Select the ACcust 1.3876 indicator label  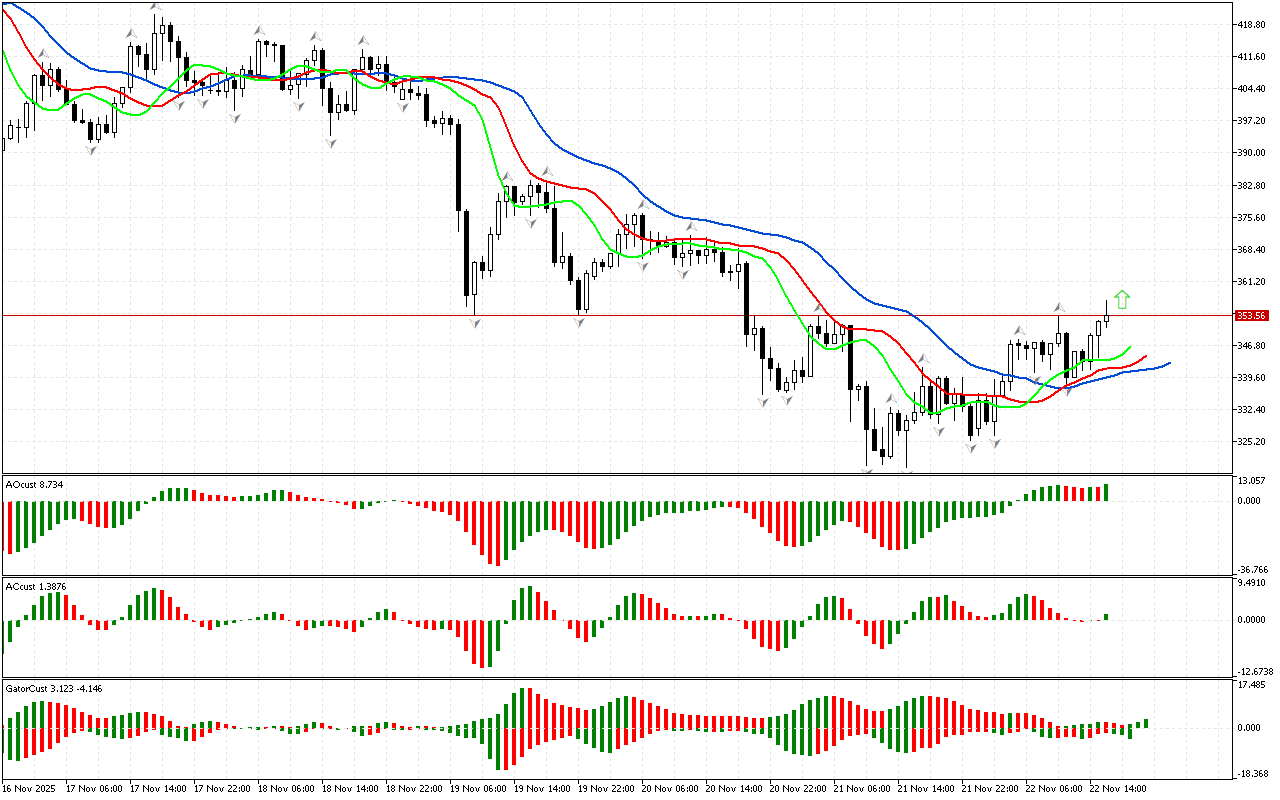(37, 586)
